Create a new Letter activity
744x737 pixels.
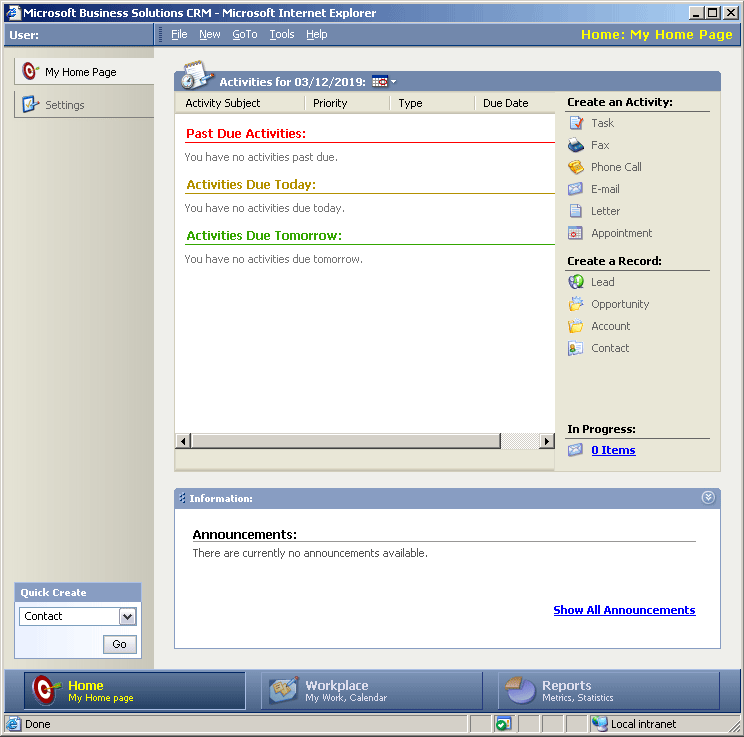point(605,211)
